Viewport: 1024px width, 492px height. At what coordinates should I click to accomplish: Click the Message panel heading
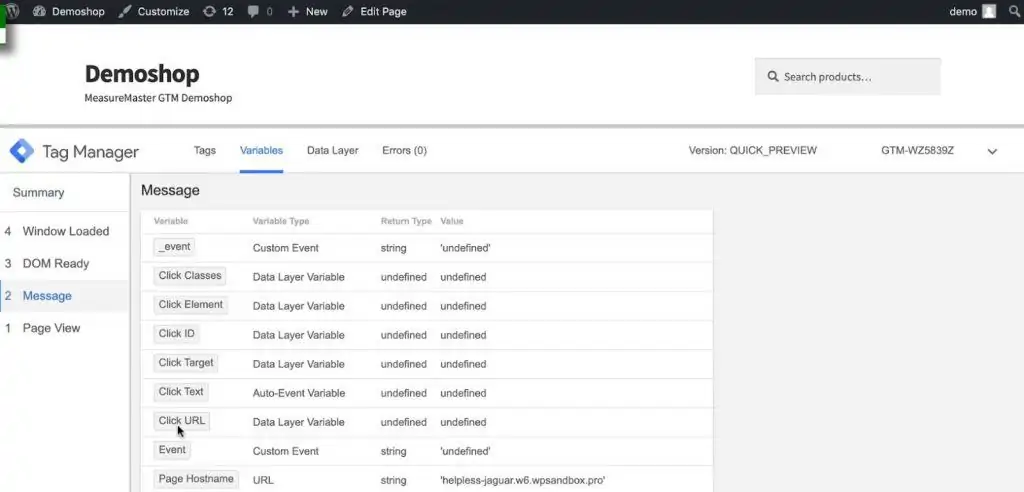tap(170, 191)
